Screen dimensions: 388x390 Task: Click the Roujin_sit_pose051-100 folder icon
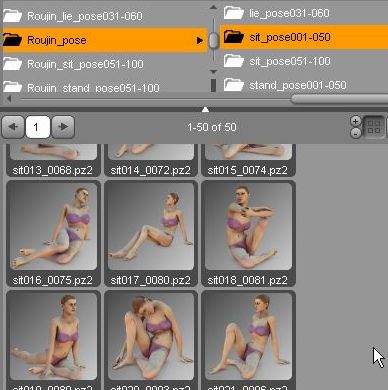[12, 64]
